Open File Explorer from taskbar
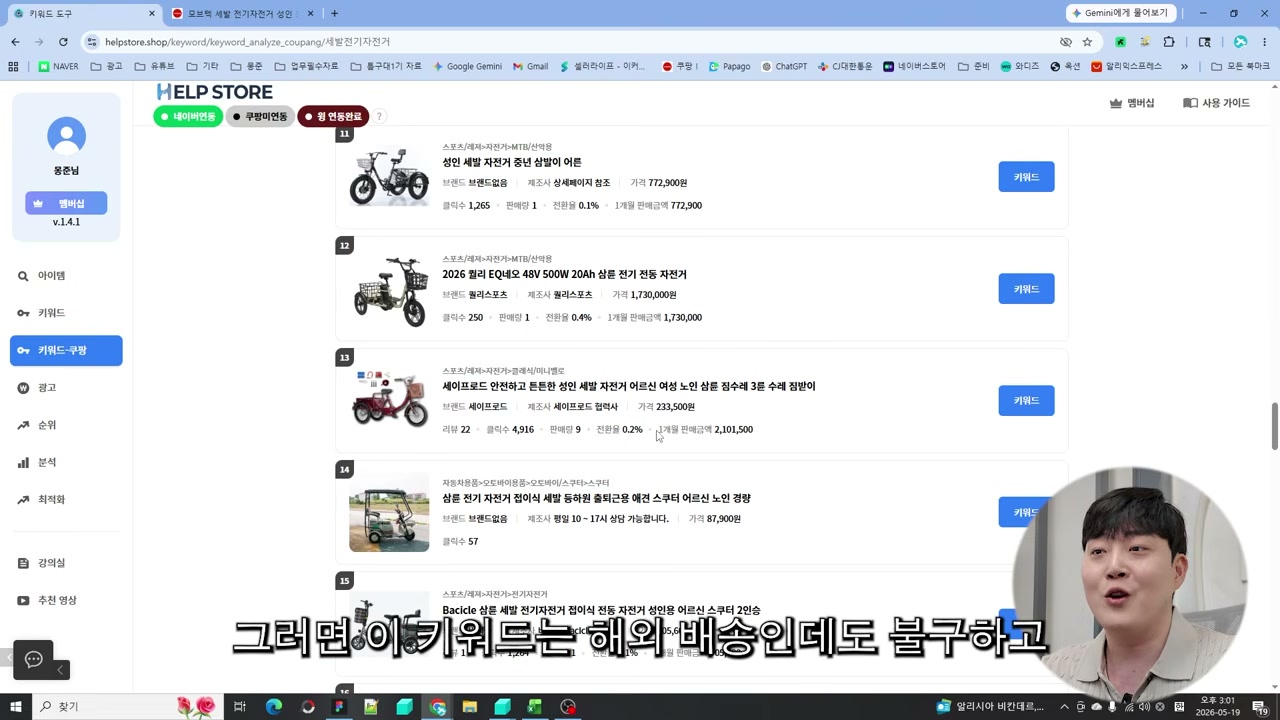The width and height of the screenshot is (1280, 720). 470,706
